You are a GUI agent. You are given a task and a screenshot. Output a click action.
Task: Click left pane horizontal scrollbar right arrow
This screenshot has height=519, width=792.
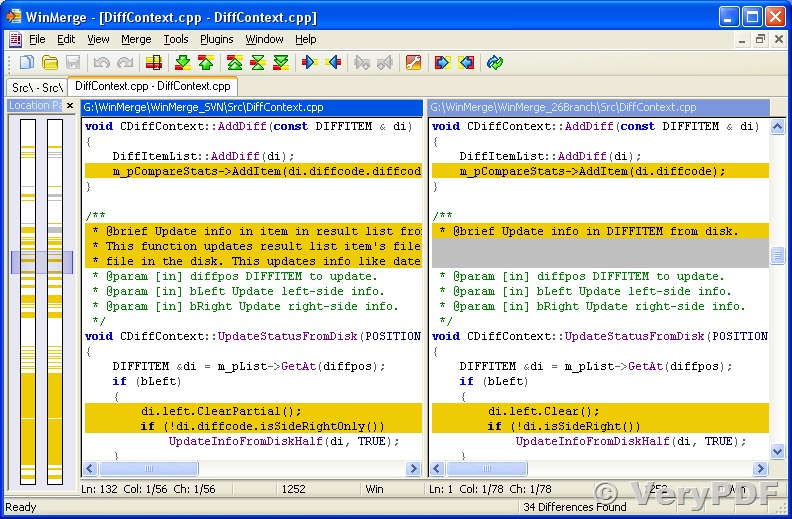tap(413, 469)
